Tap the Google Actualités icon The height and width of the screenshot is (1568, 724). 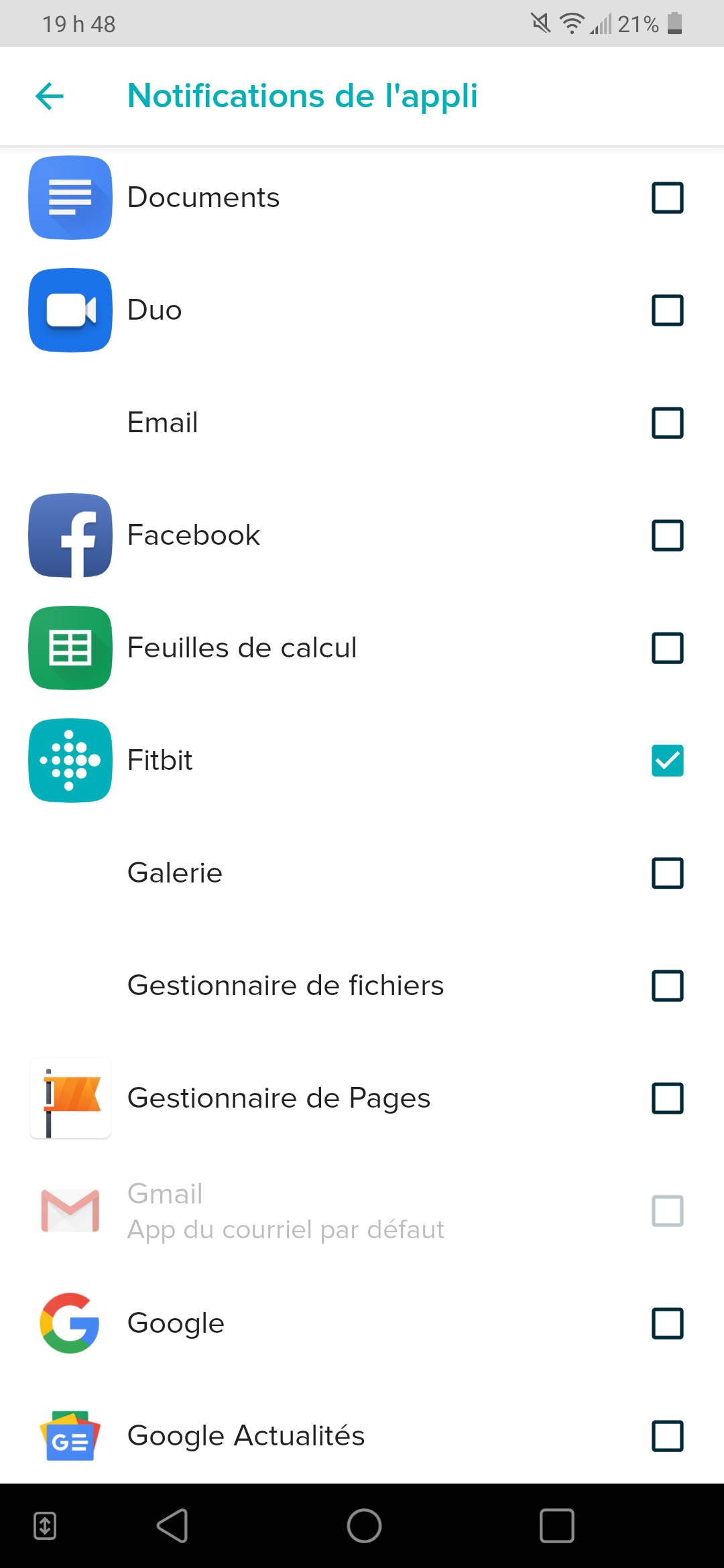[x=70, y=1436]
